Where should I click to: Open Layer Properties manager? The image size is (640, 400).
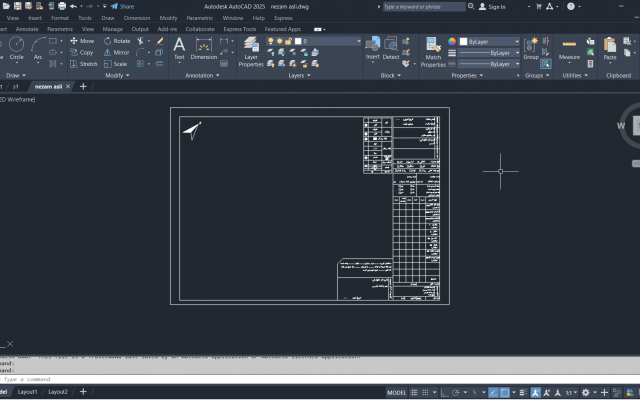[x=251, y=52]
